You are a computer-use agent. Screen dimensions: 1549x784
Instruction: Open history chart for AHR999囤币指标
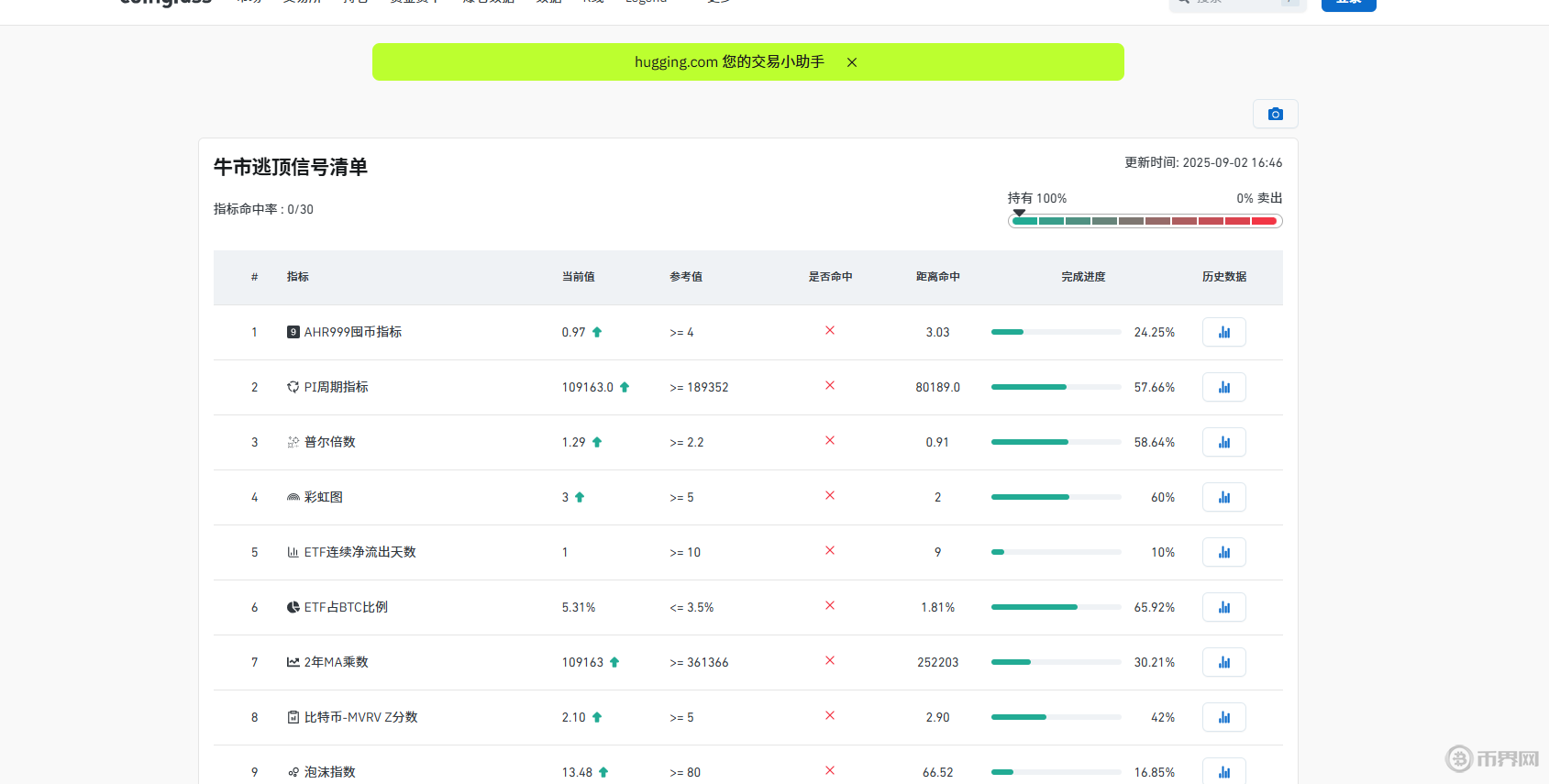pyautogui.click(x=1223, y=332)
